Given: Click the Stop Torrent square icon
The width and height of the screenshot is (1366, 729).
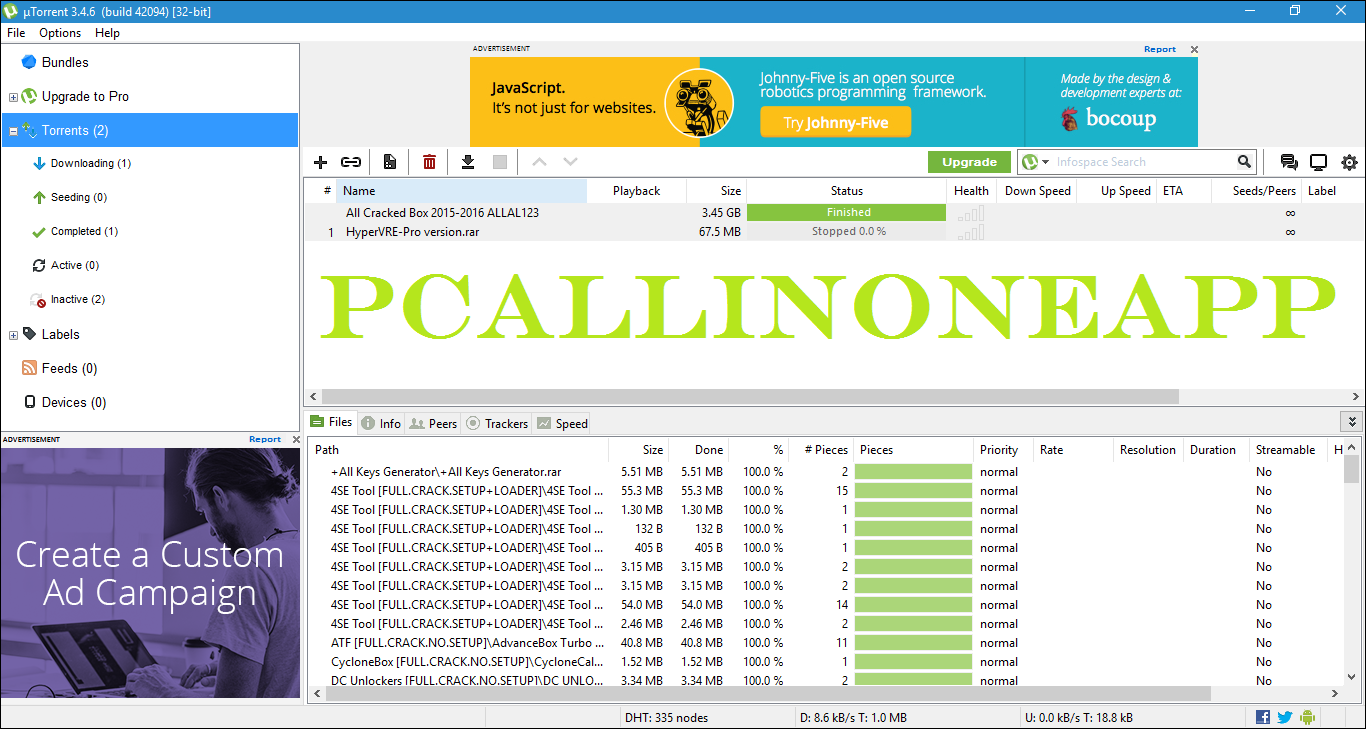Looking at the screenshot, I should click(500, 162).
